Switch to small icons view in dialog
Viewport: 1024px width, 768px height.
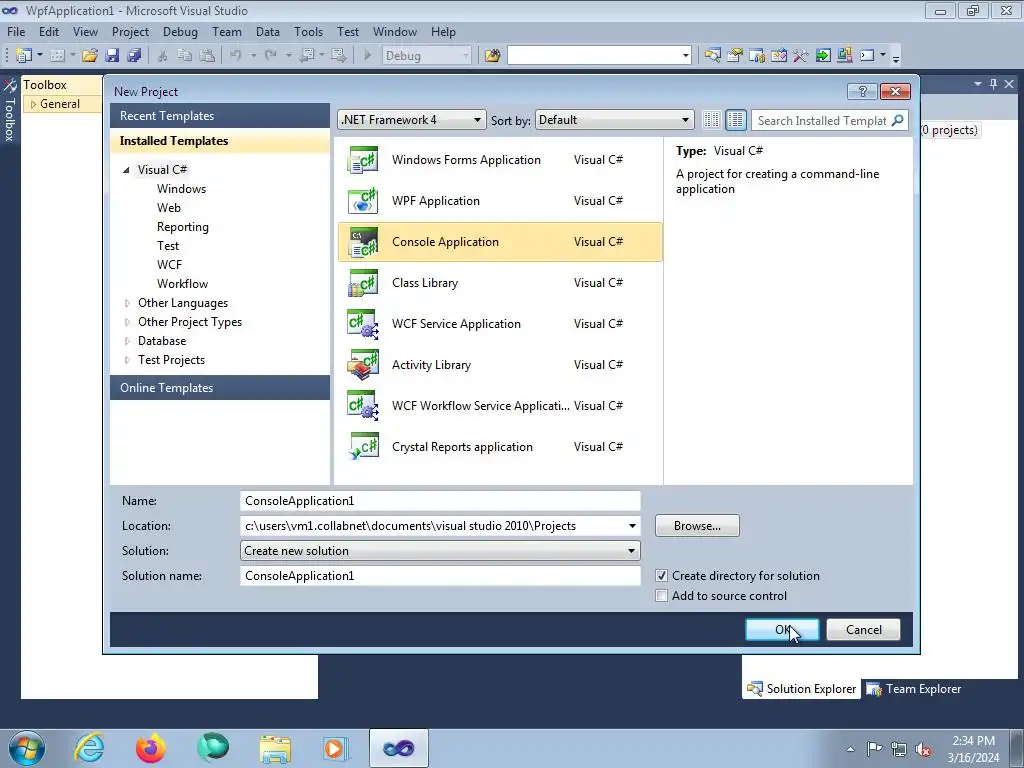click(711, 120)
